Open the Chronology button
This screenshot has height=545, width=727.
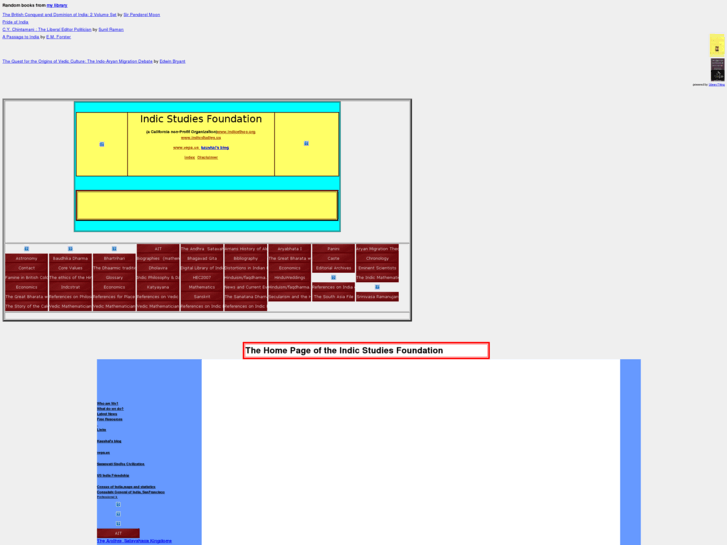377,258
